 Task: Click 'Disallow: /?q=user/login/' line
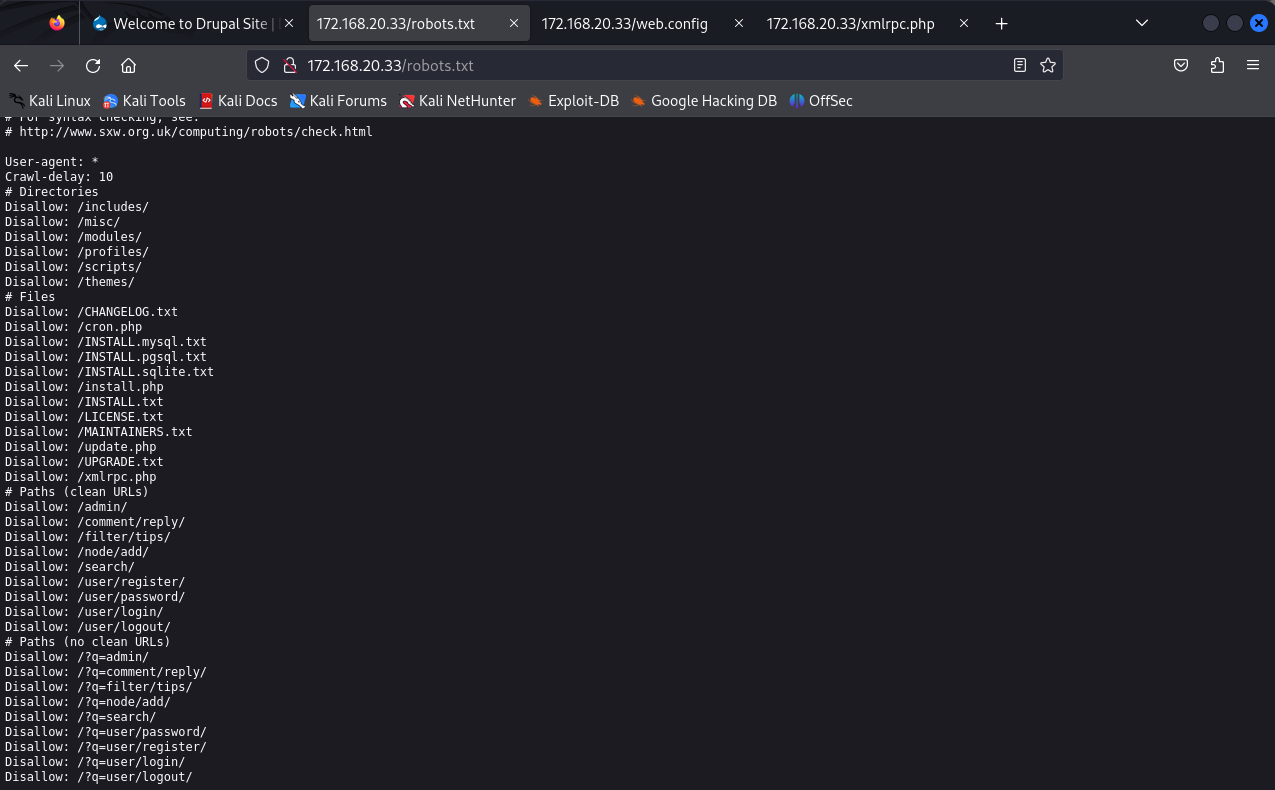(x=95, y=762)
